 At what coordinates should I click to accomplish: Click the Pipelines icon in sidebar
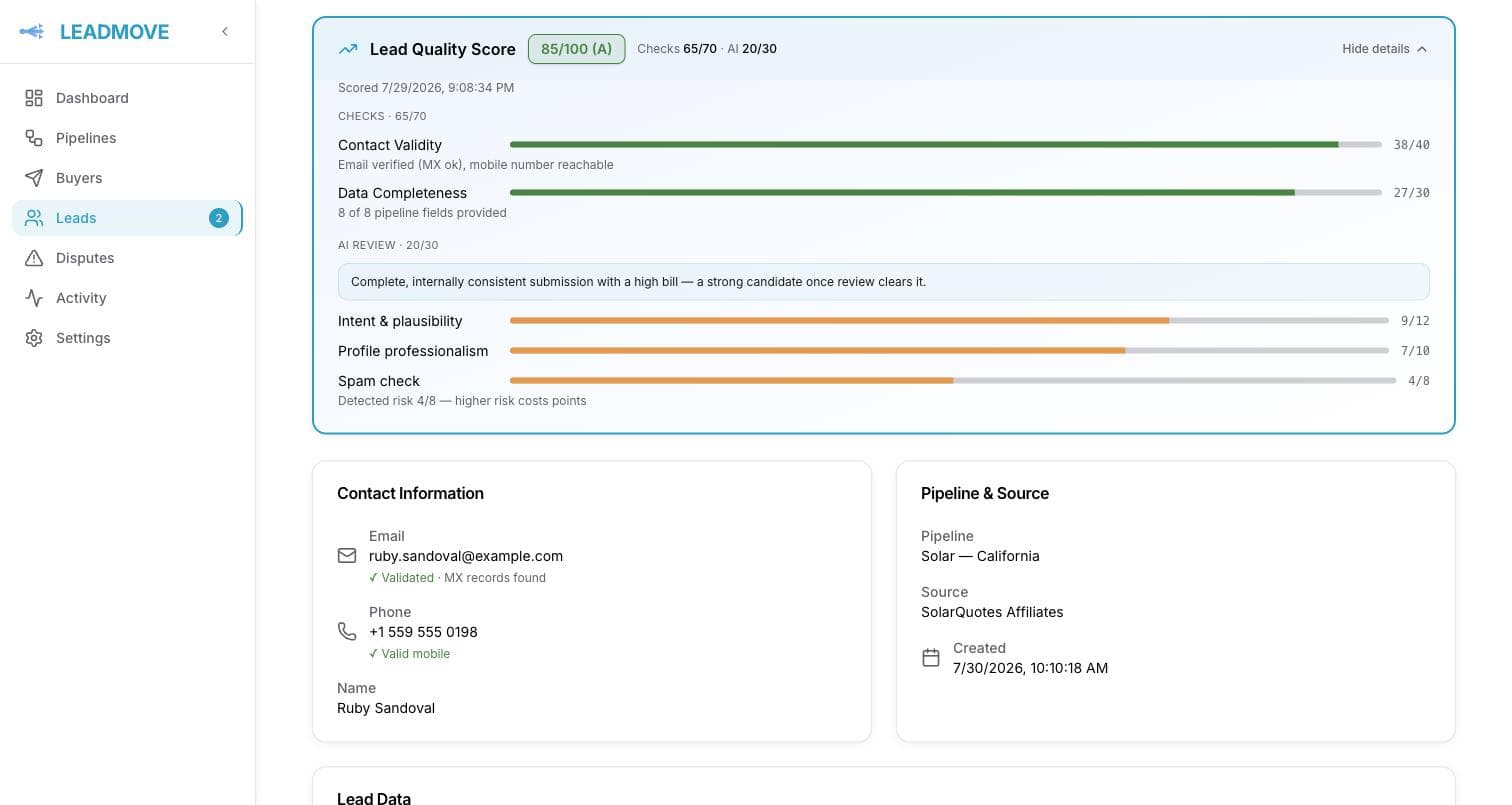(34, 138)
